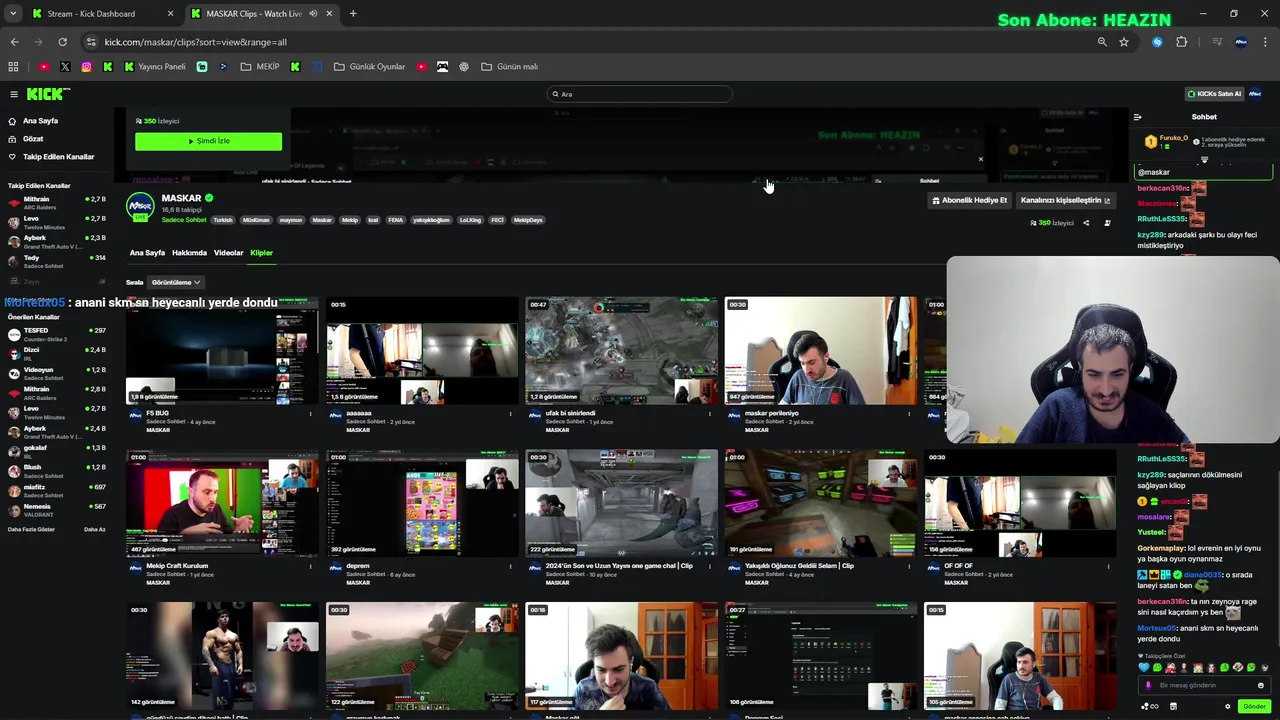This screenshot has height=720, width=1280.
Task: Open options menu for ufak bi sinirlendi
Action: click(x=710, y=413)
